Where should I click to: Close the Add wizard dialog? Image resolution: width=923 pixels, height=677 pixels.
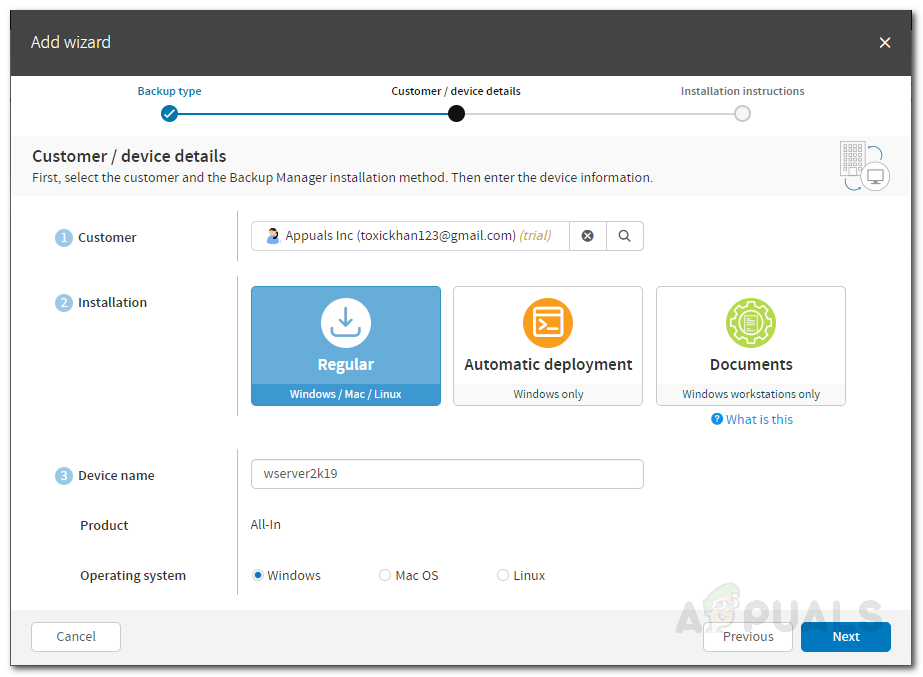click(884, 42)
